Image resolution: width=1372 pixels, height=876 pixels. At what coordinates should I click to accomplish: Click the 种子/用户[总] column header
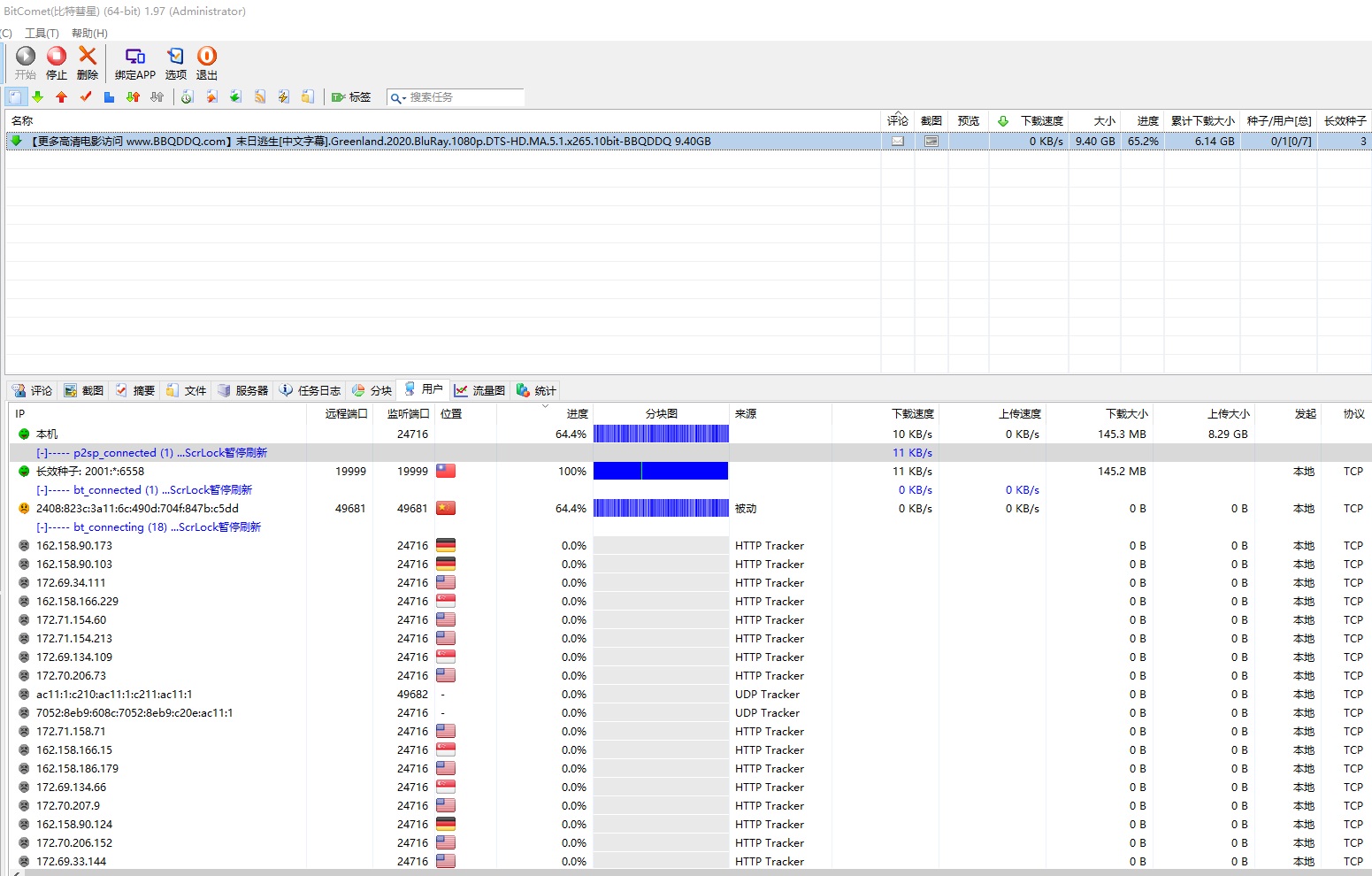pyautogui.click(x=1278, y=120)
